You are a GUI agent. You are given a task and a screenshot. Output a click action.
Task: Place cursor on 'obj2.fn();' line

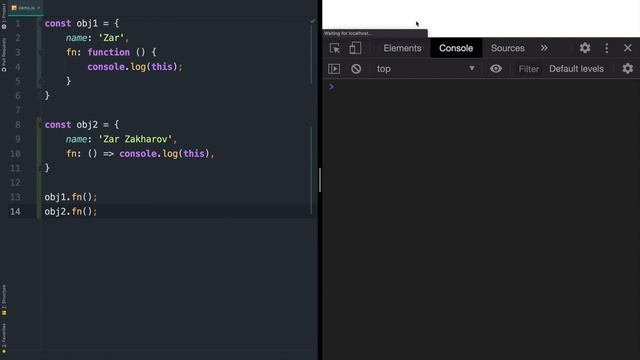71,211
